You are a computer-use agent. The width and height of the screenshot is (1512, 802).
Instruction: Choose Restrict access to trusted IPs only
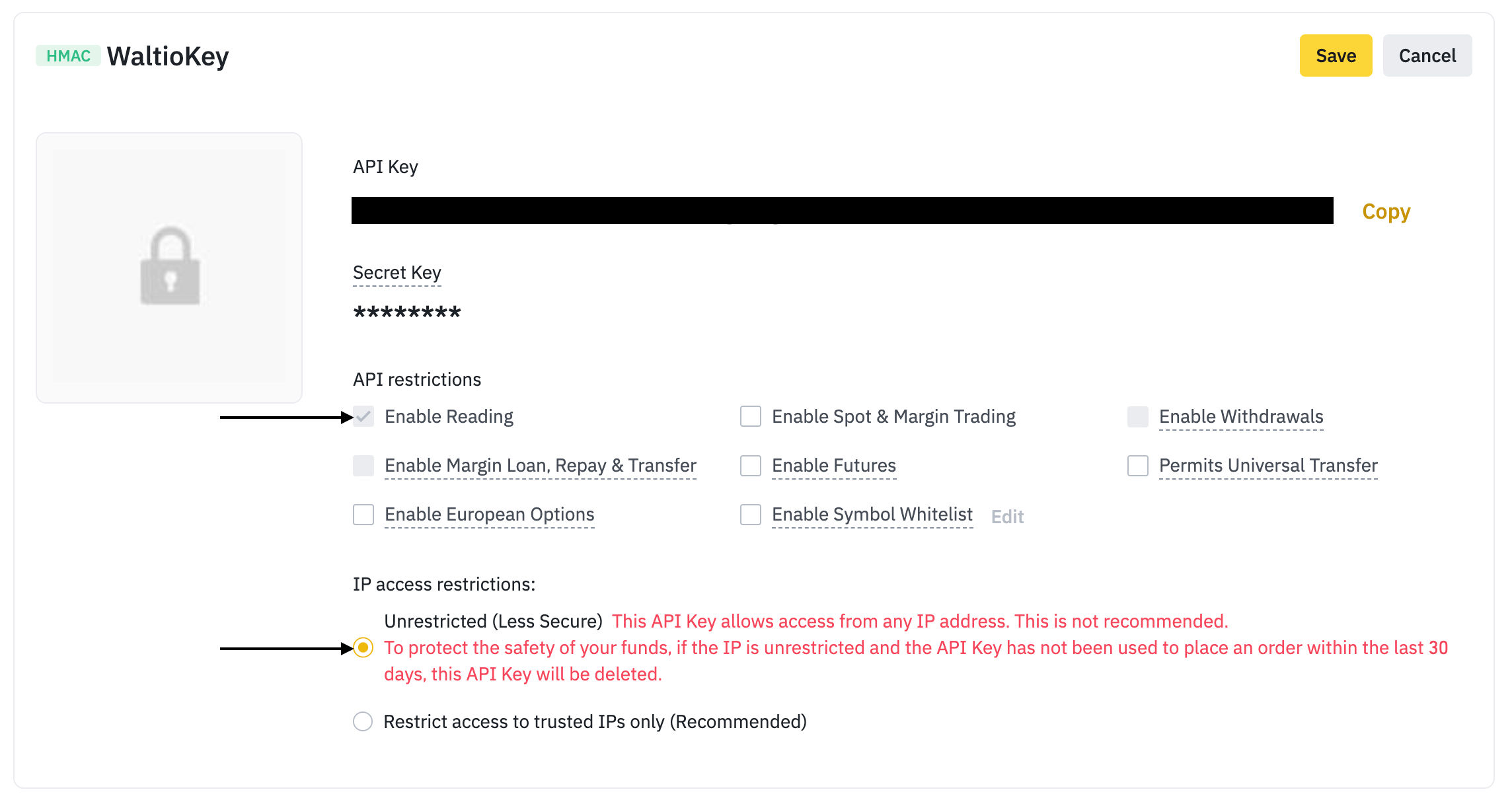click(363, 721)
